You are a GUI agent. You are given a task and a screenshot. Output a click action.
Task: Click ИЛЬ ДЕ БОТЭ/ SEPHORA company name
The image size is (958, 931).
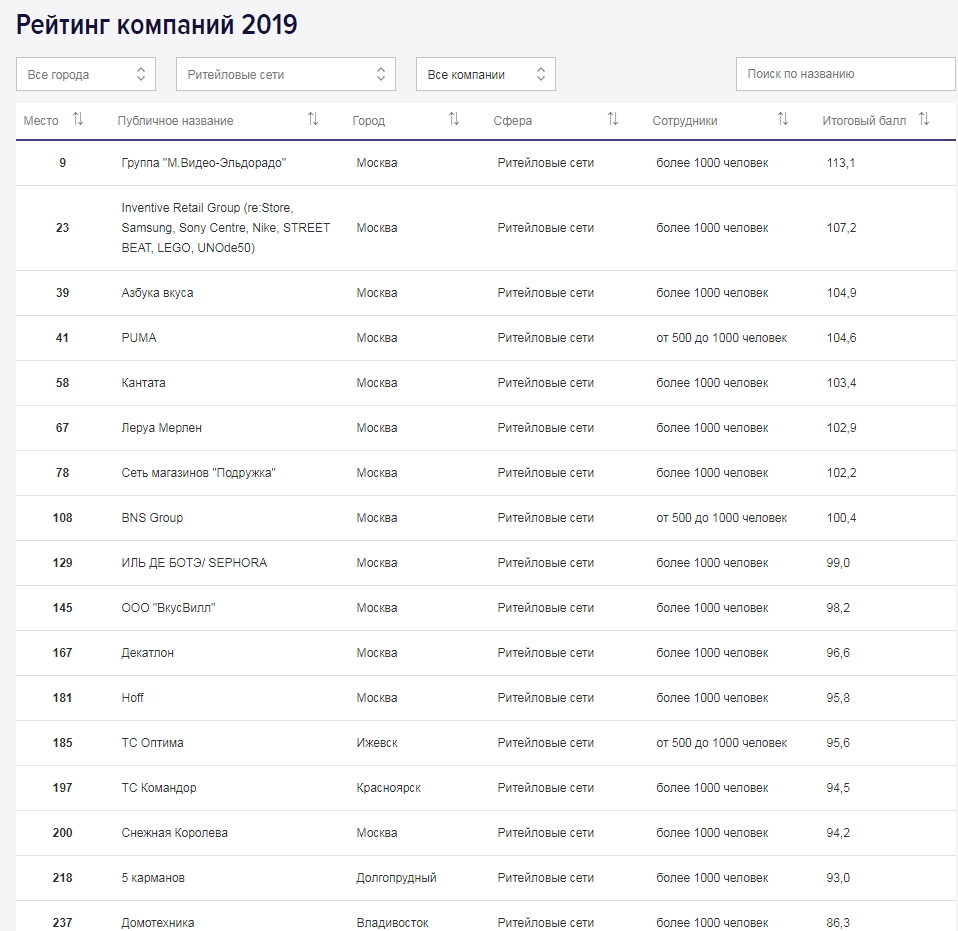pyautogui.click(x=194, y=563)
